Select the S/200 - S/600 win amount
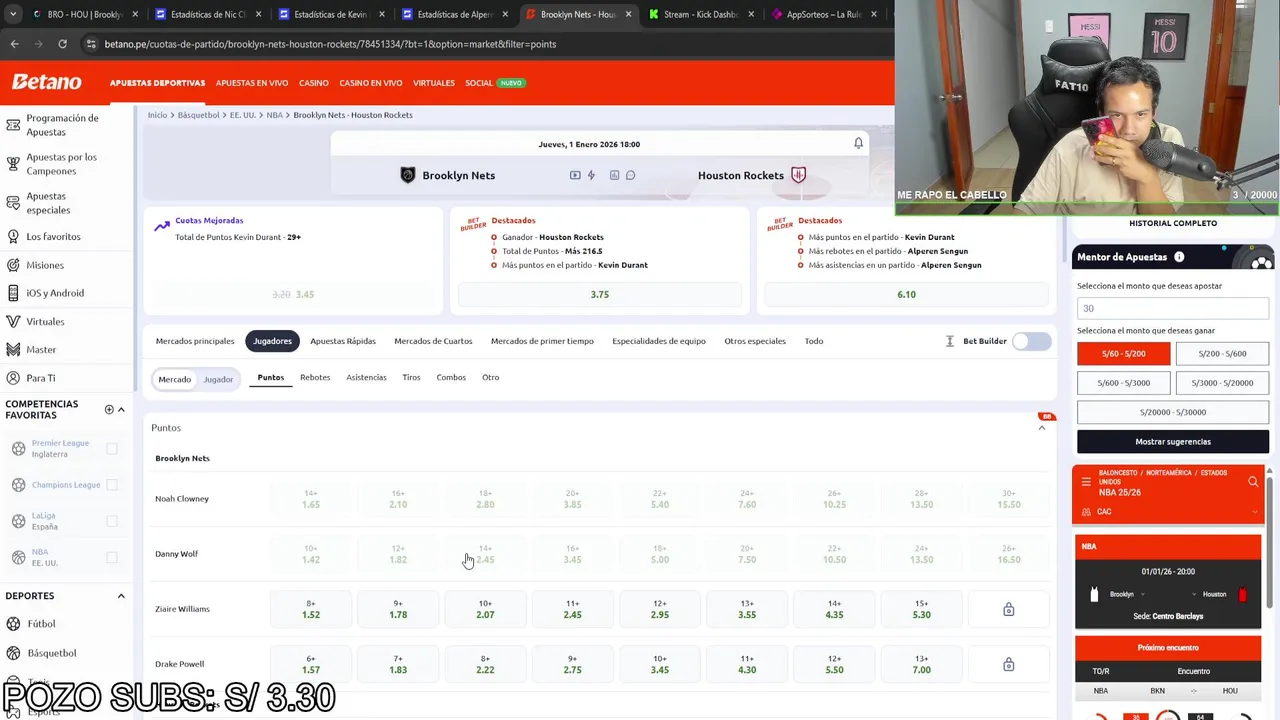Image resolution: width=1280 pixels, height=720 pixels. (x=1222, y=353)
